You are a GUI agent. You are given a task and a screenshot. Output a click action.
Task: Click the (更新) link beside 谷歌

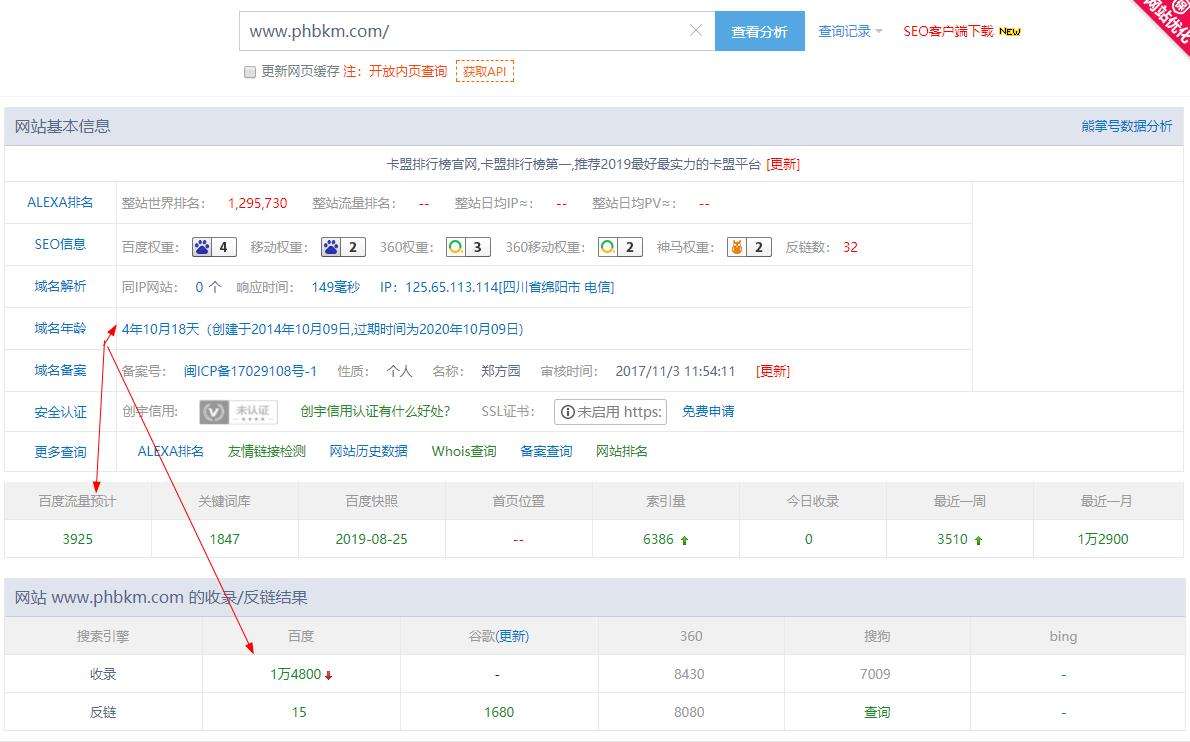click(513, 637)
